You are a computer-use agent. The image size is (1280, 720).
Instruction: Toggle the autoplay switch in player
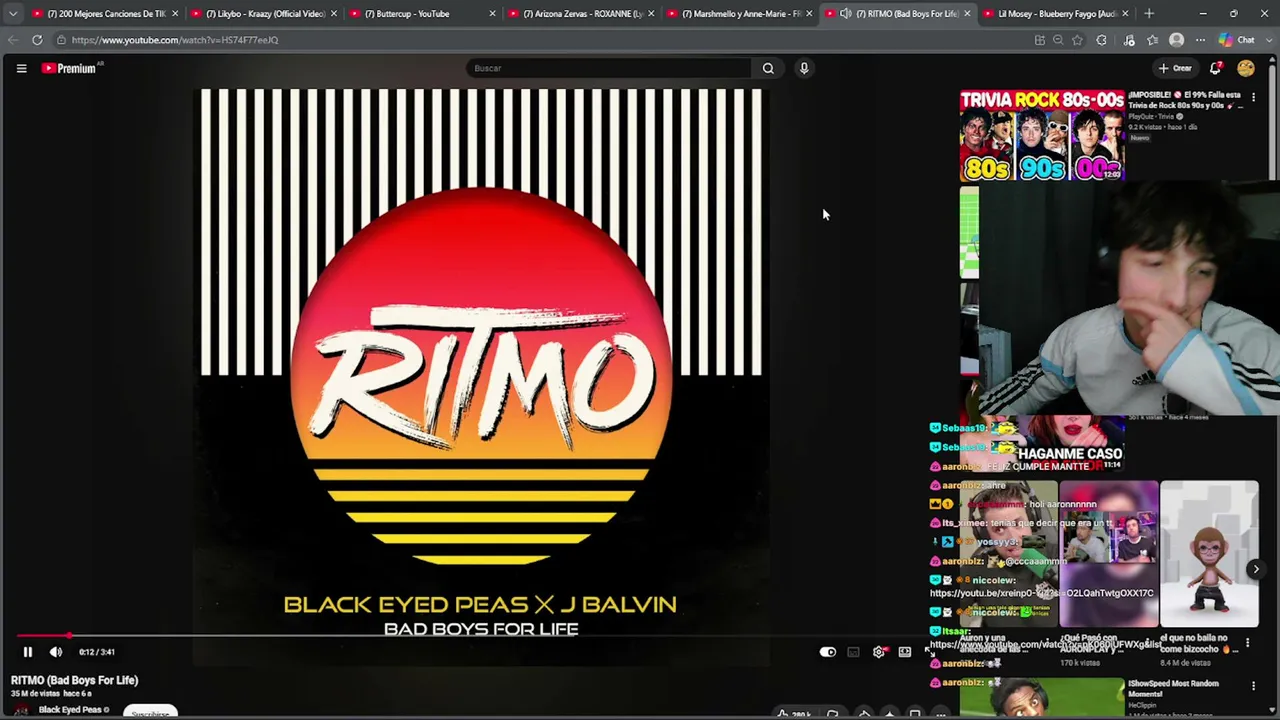click(828, 652)
